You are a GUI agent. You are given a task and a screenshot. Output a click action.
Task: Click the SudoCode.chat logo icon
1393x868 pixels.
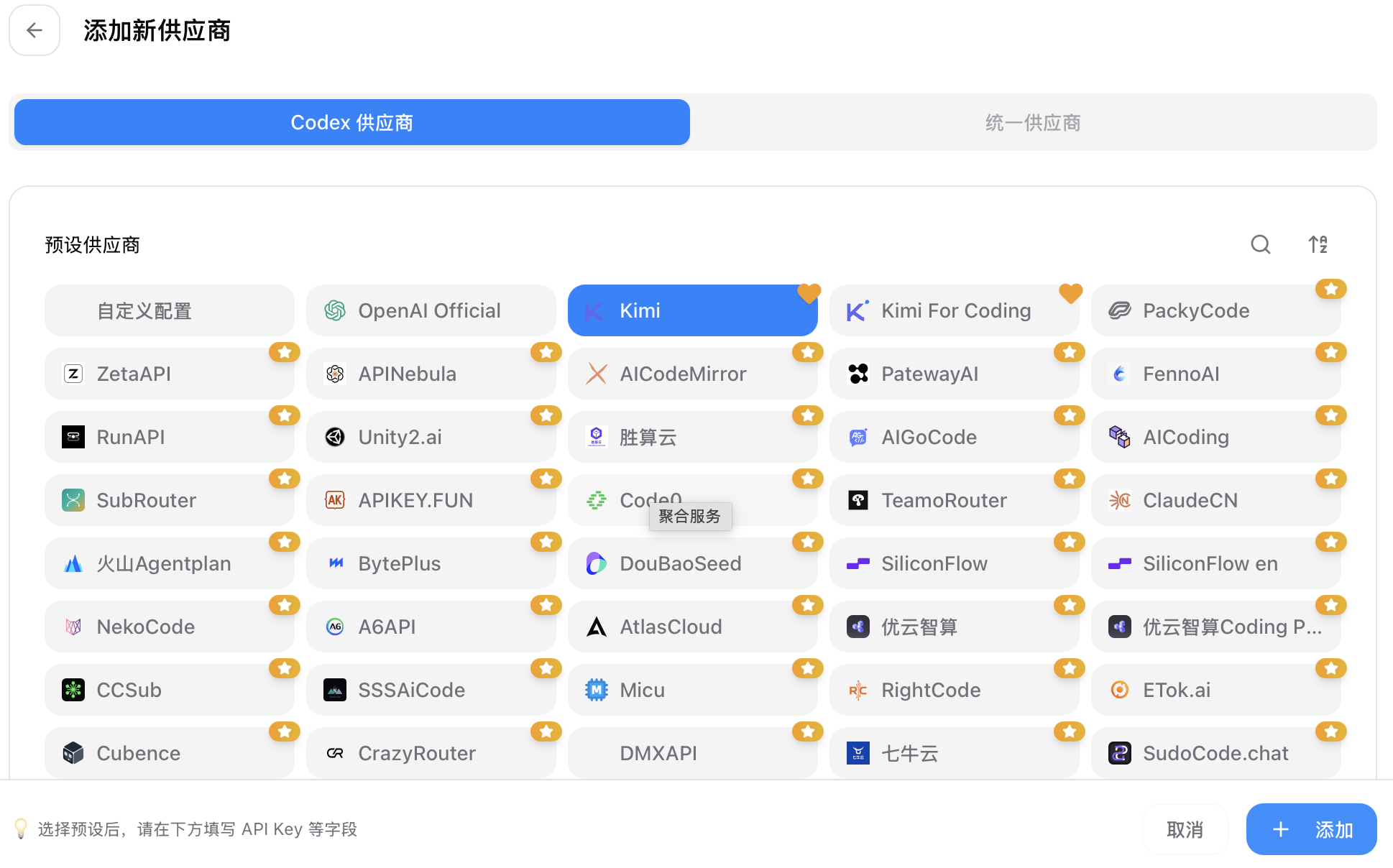[1120, 753]
